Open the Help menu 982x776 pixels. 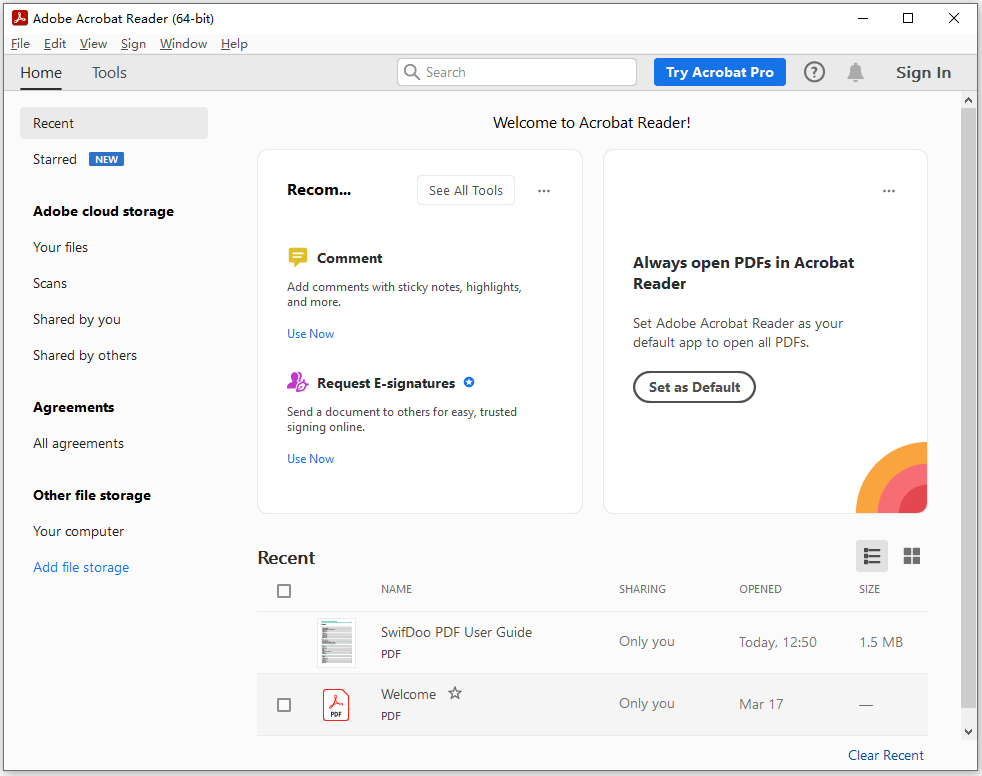(x=234, y=44)
